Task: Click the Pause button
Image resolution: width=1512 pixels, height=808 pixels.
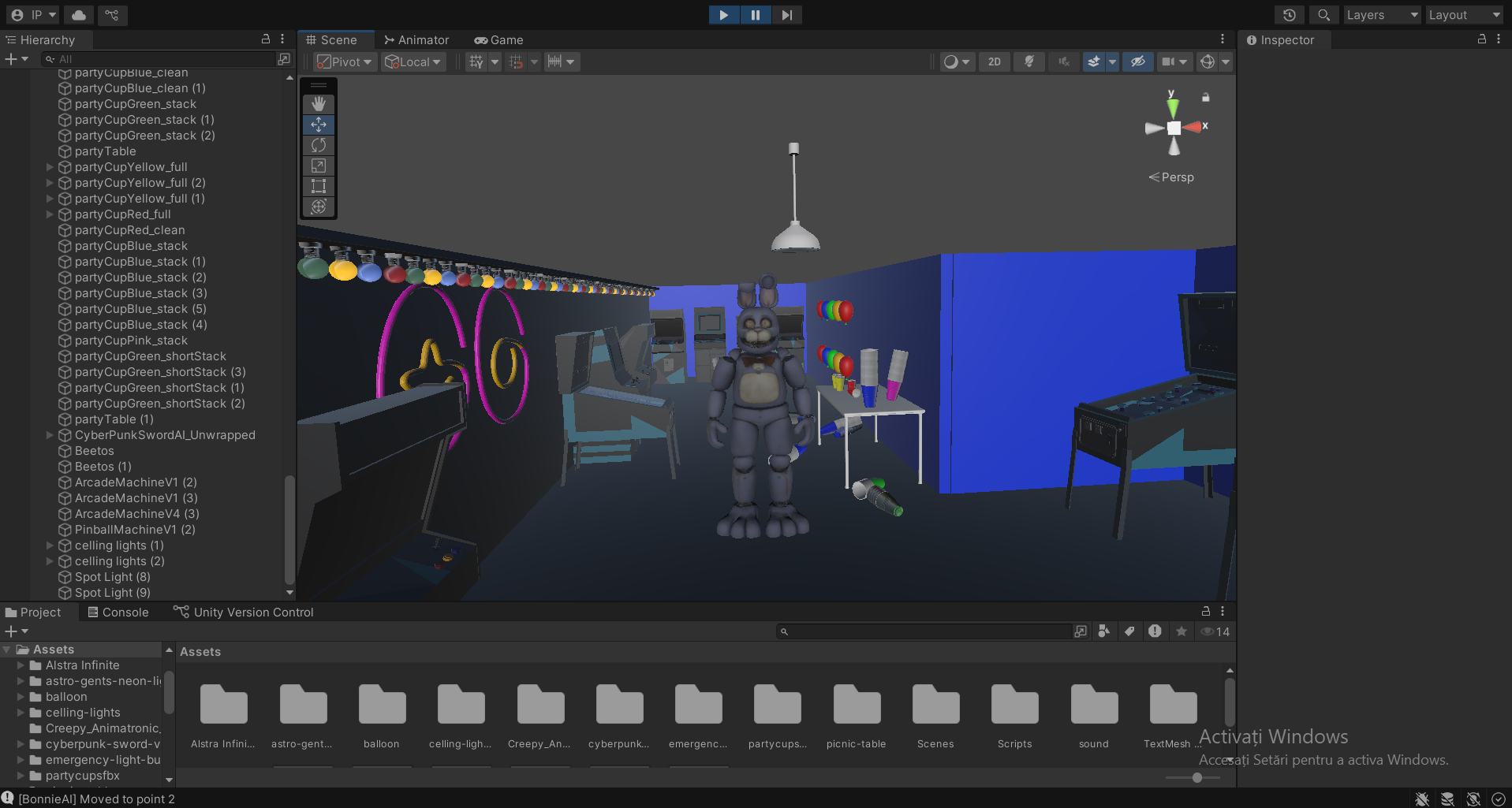Action: pyautogui.click(x=755, y=15)
